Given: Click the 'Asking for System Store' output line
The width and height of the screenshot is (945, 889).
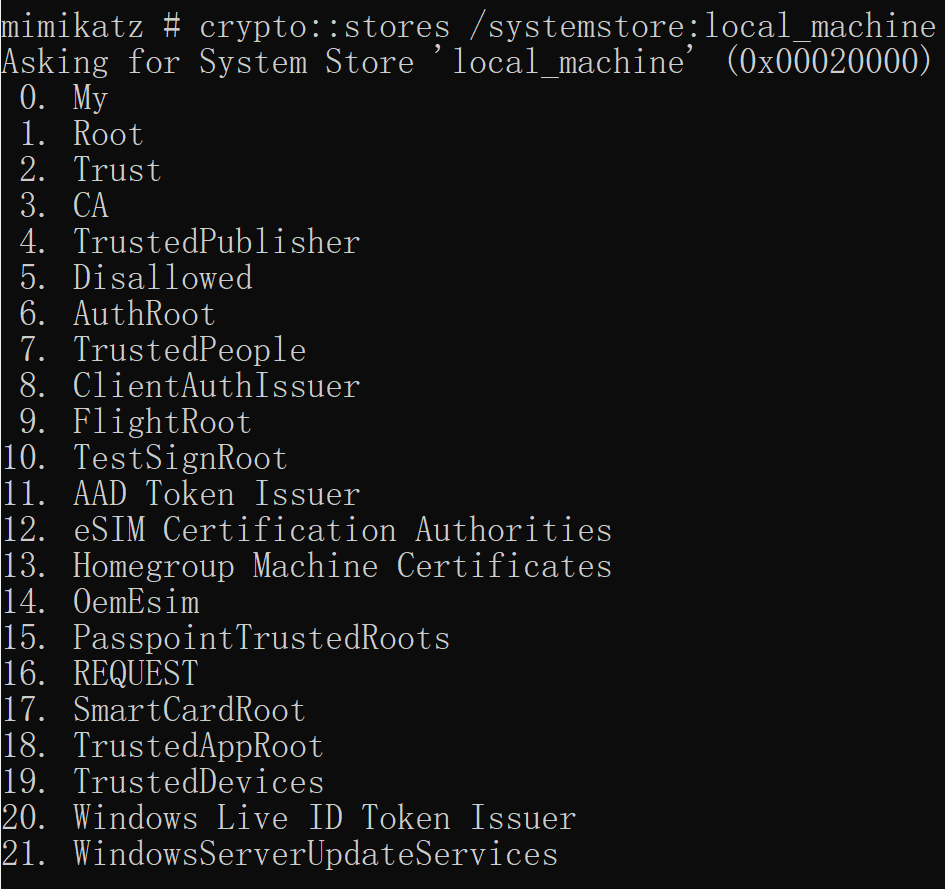Looking at the screenshot, I should (467, 62).
